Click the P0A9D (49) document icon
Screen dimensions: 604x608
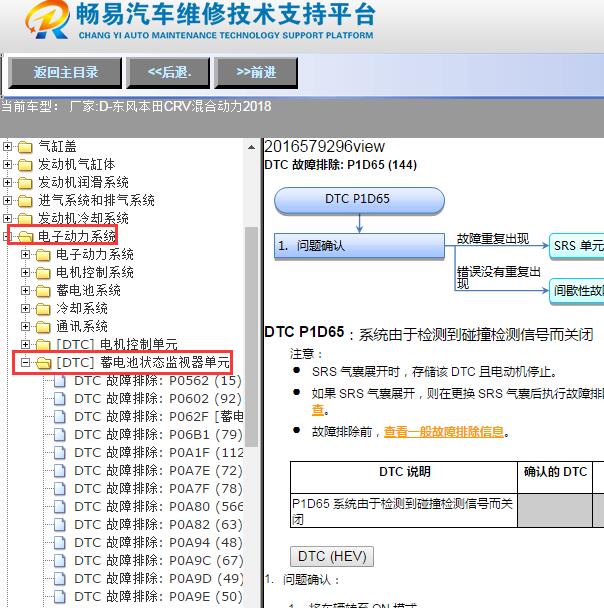tap(59, 579)
